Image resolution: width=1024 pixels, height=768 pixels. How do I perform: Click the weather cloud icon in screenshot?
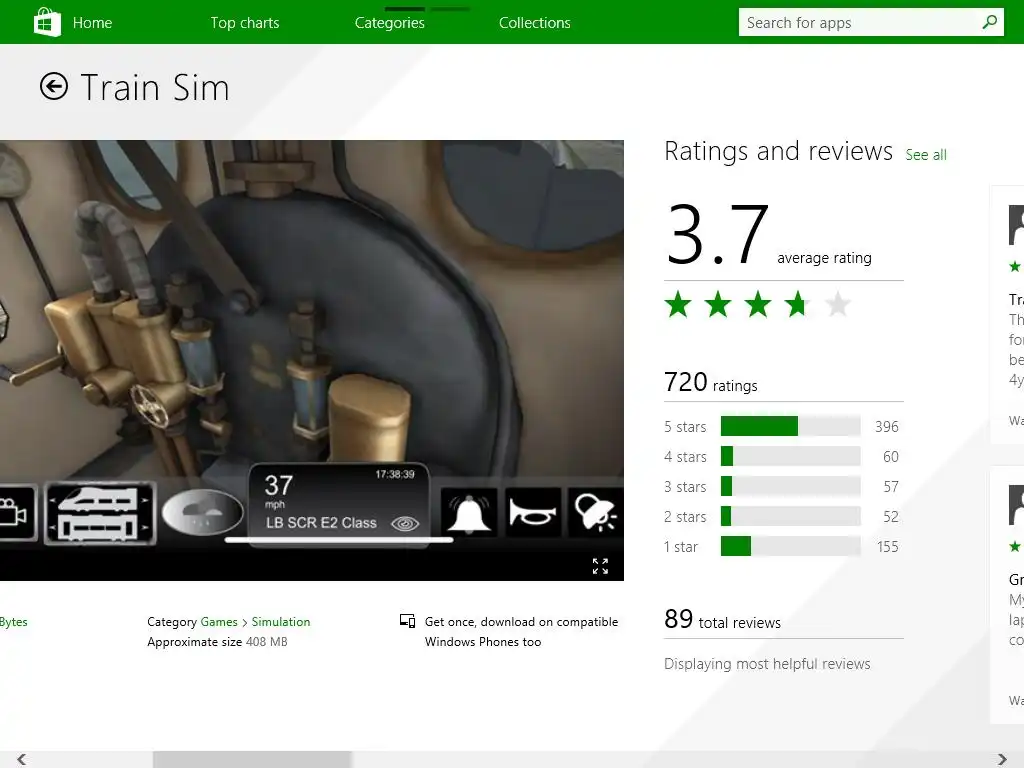[202, 513]
